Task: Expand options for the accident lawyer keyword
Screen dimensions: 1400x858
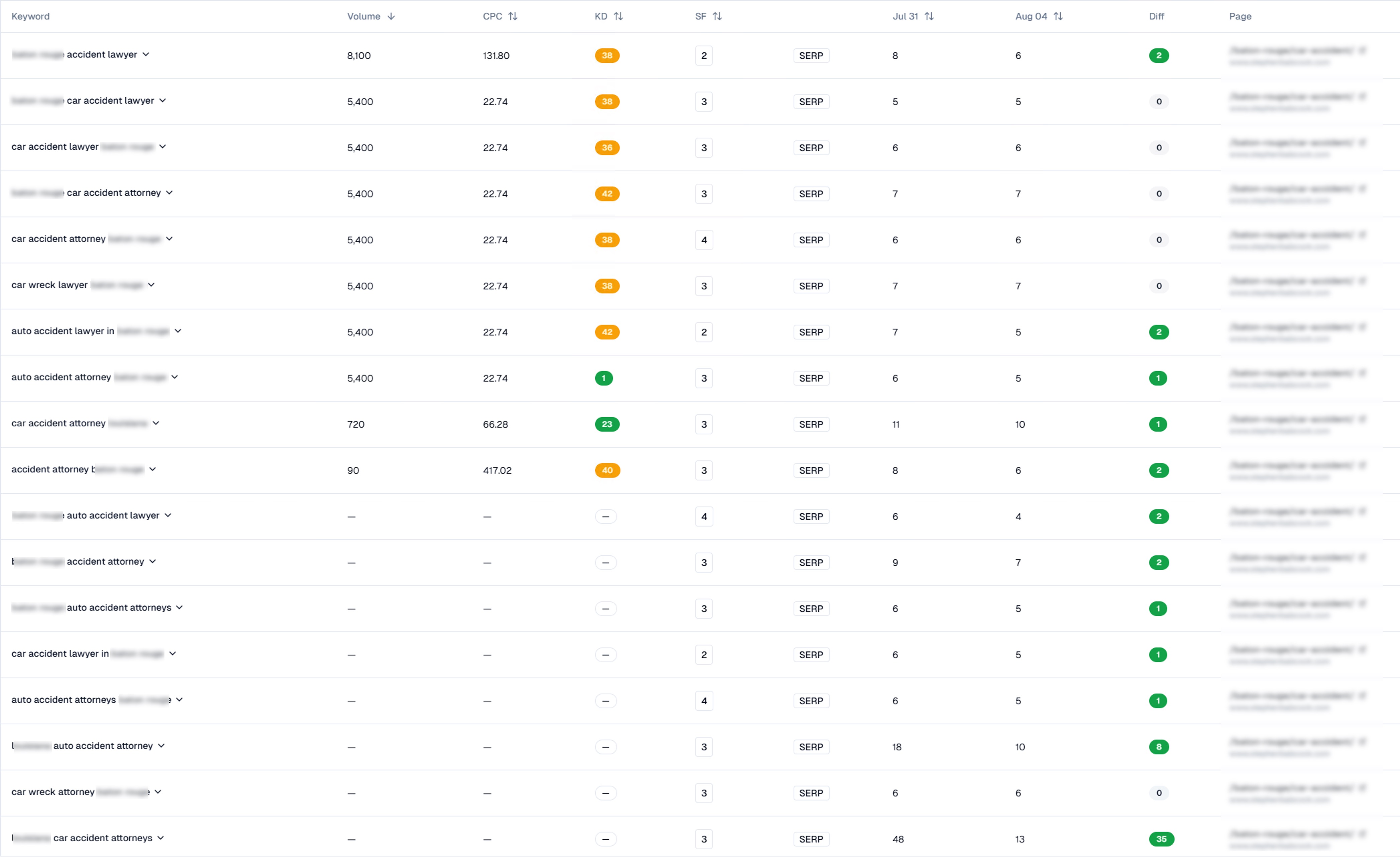Action: 147,54
